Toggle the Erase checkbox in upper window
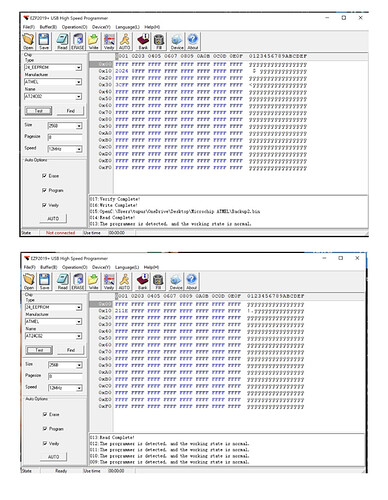The height and width of the screenshot is (500, 388). (x=44, y=176)
